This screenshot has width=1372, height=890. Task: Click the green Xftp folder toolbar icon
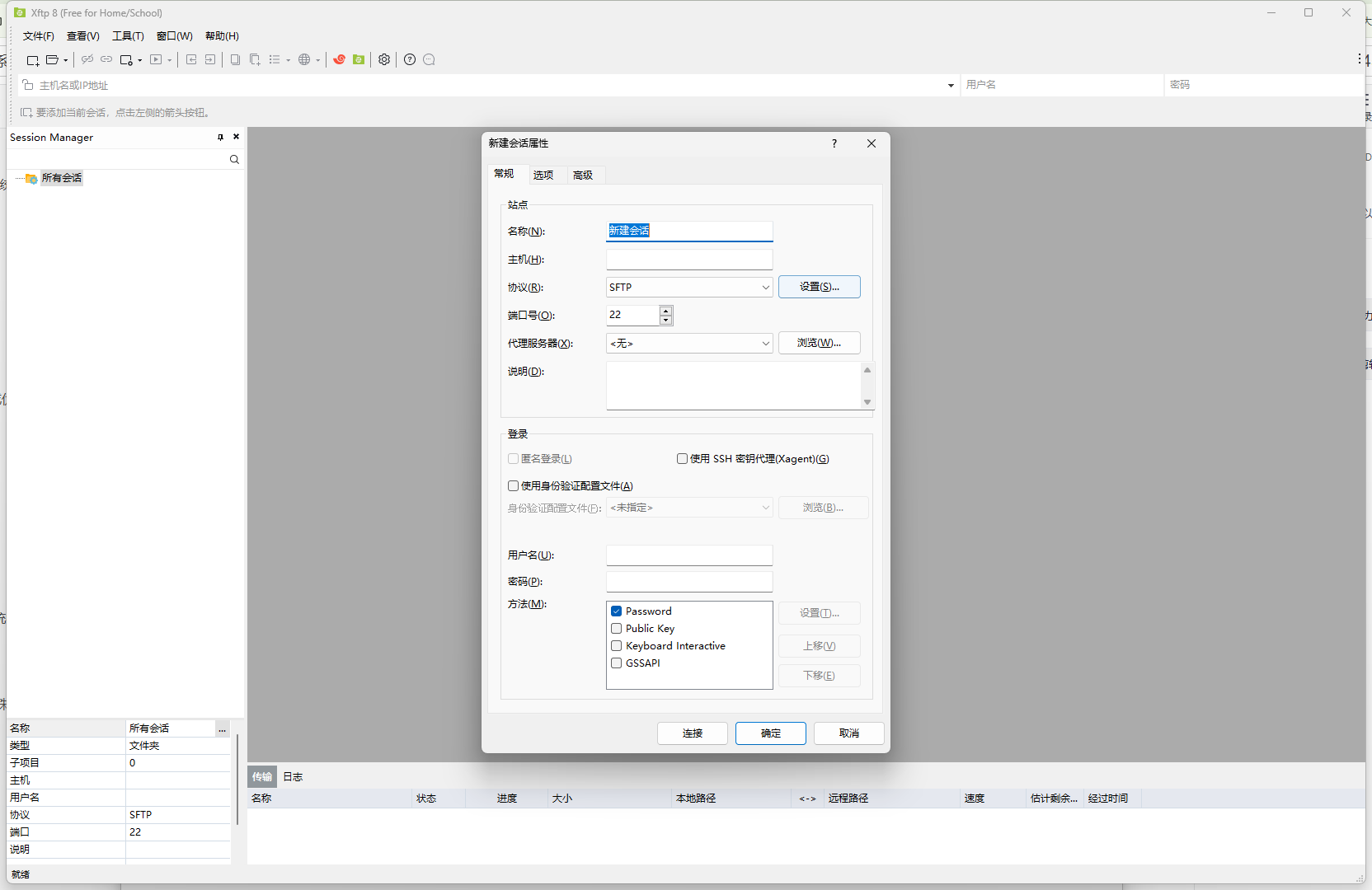[359, 59]
